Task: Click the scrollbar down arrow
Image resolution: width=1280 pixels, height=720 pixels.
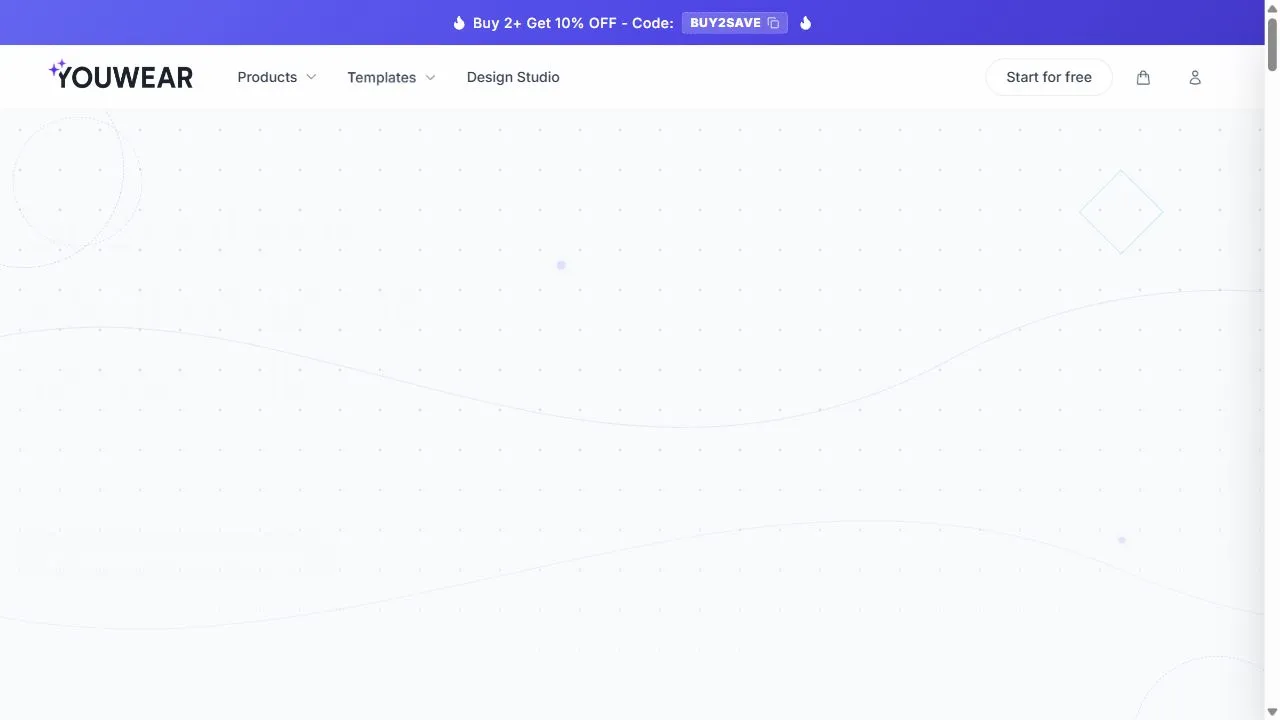Action: coord(1272,711)
